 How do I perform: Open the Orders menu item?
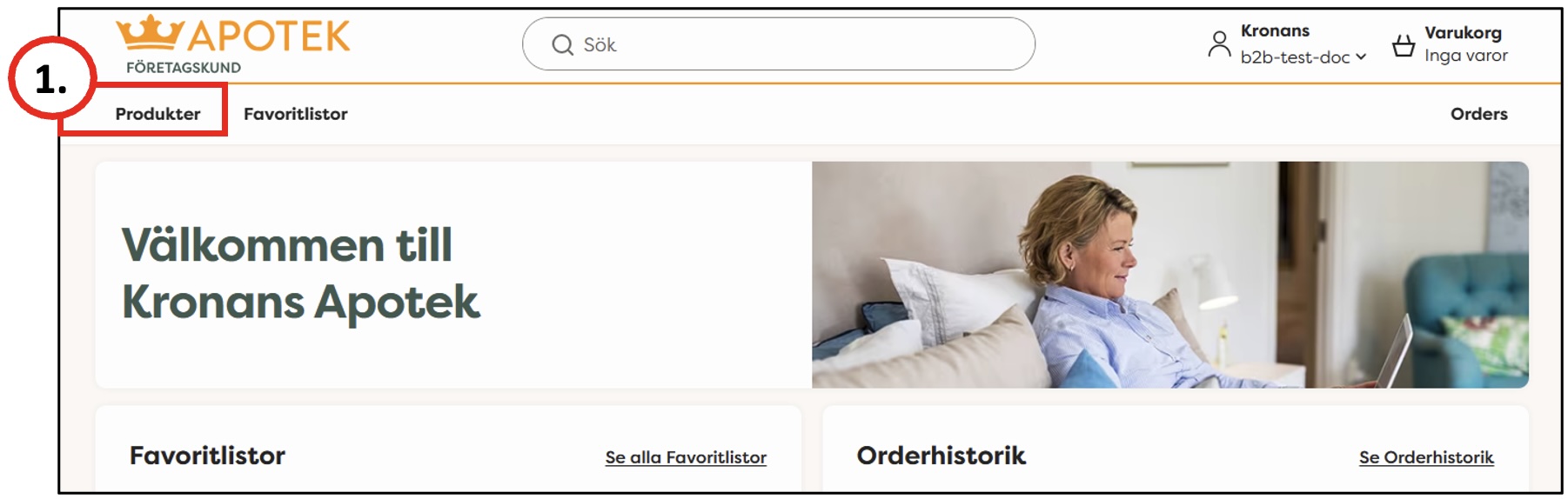[1478, 114]
